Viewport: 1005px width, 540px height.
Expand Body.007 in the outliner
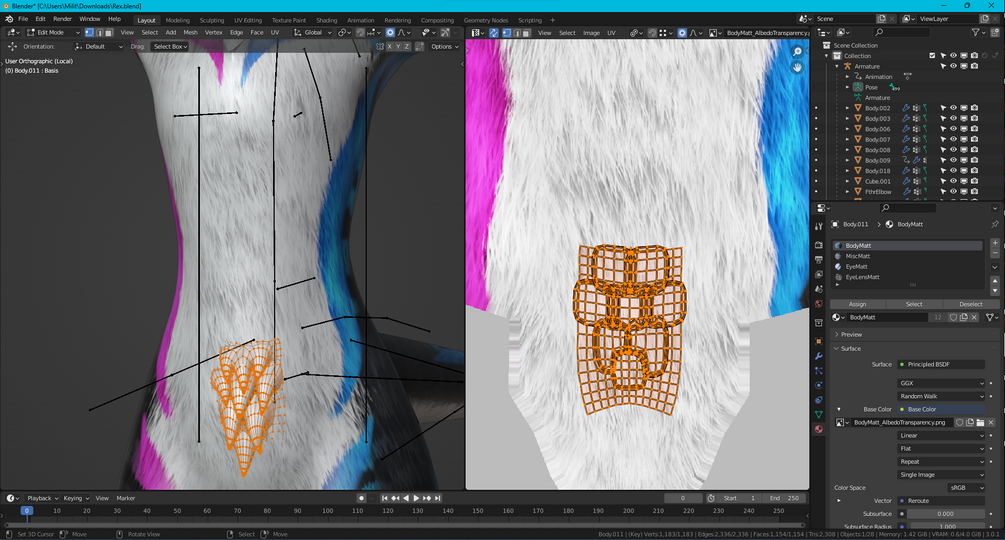[x=847, y=140]
